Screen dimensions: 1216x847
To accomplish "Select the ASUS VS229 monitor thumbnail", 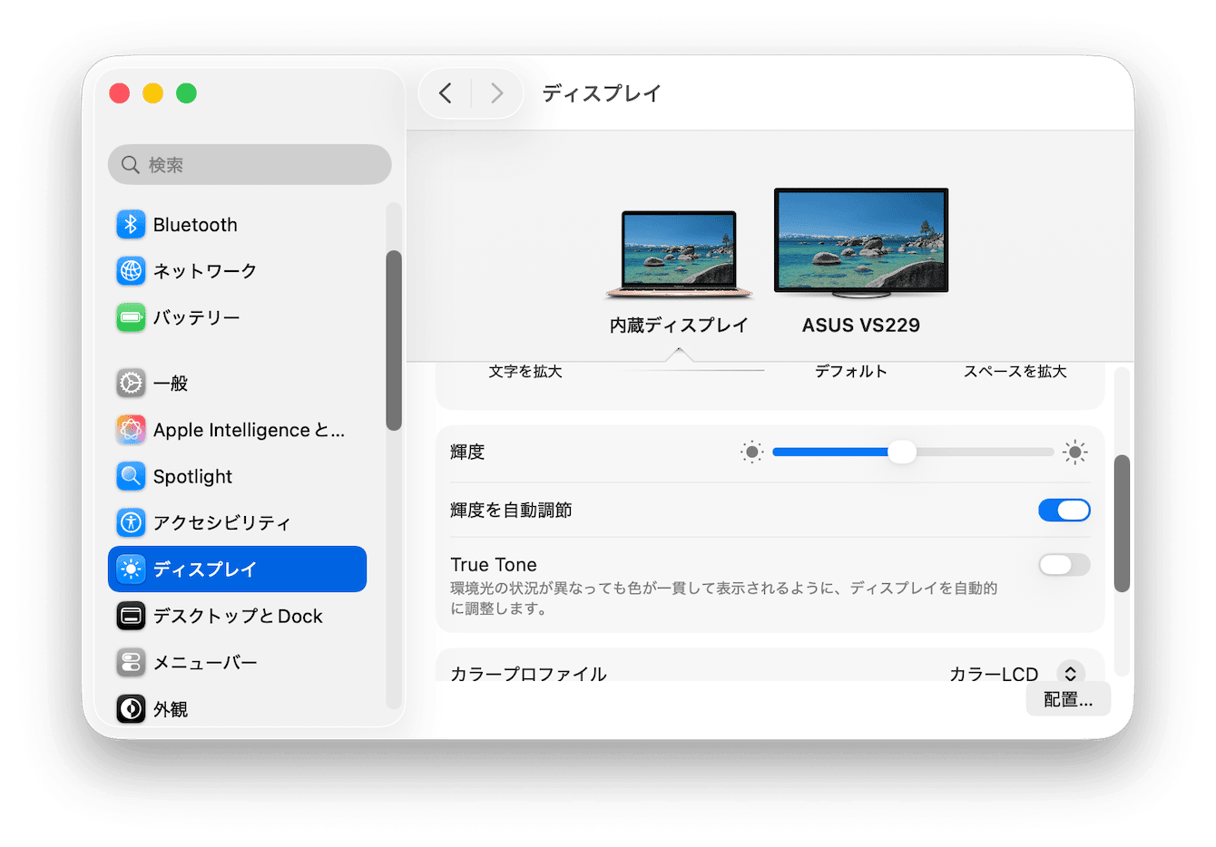I will point(861,244).
